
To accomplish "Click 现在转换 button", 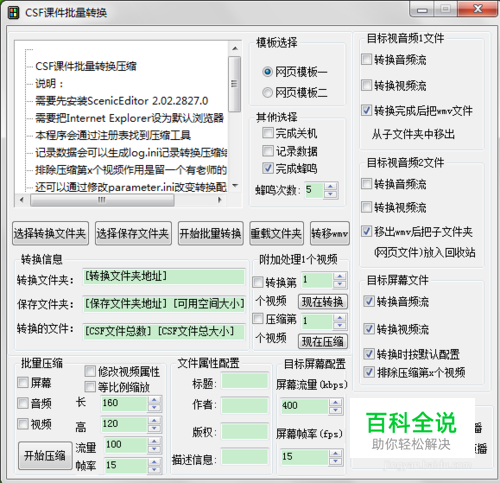I will (323, 302).
